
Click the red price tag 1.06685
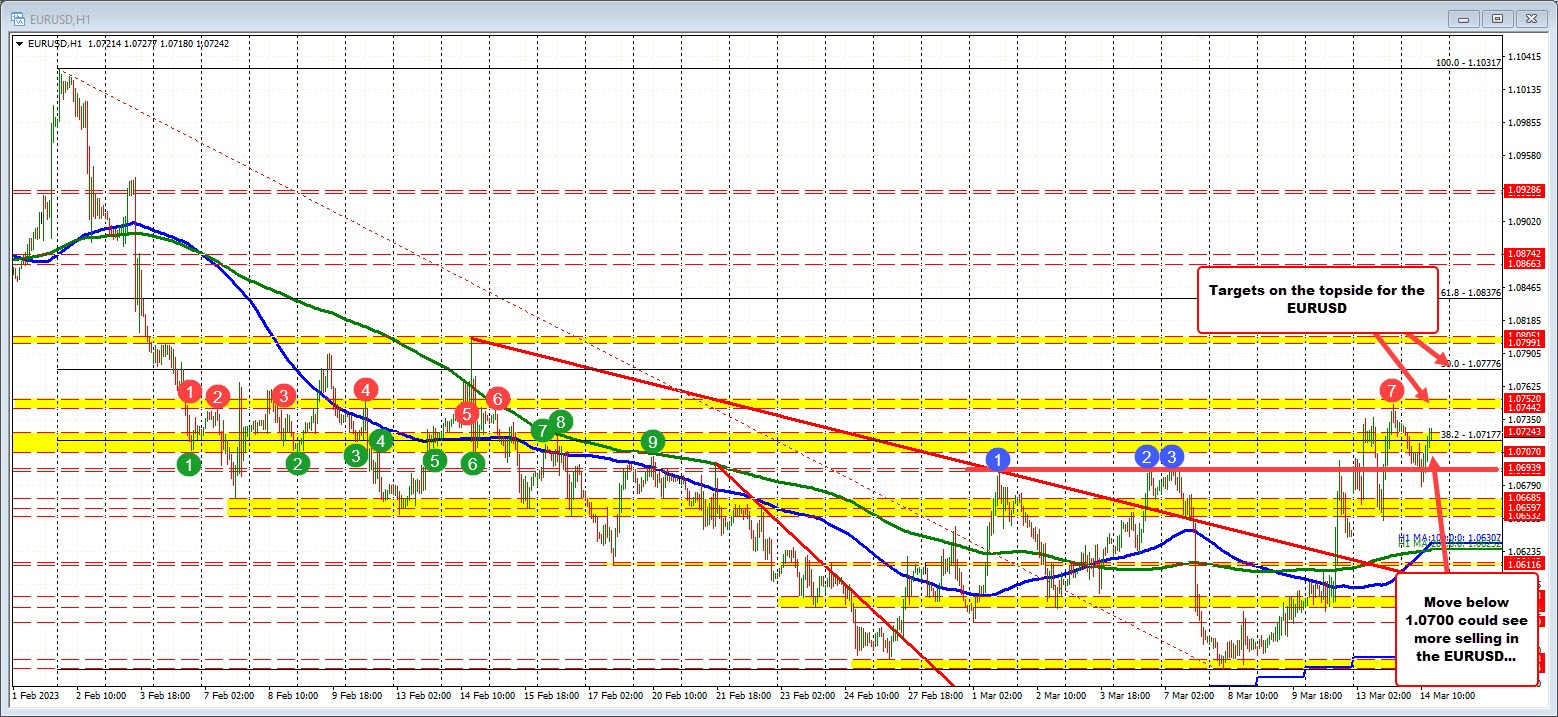(1526, 497)
